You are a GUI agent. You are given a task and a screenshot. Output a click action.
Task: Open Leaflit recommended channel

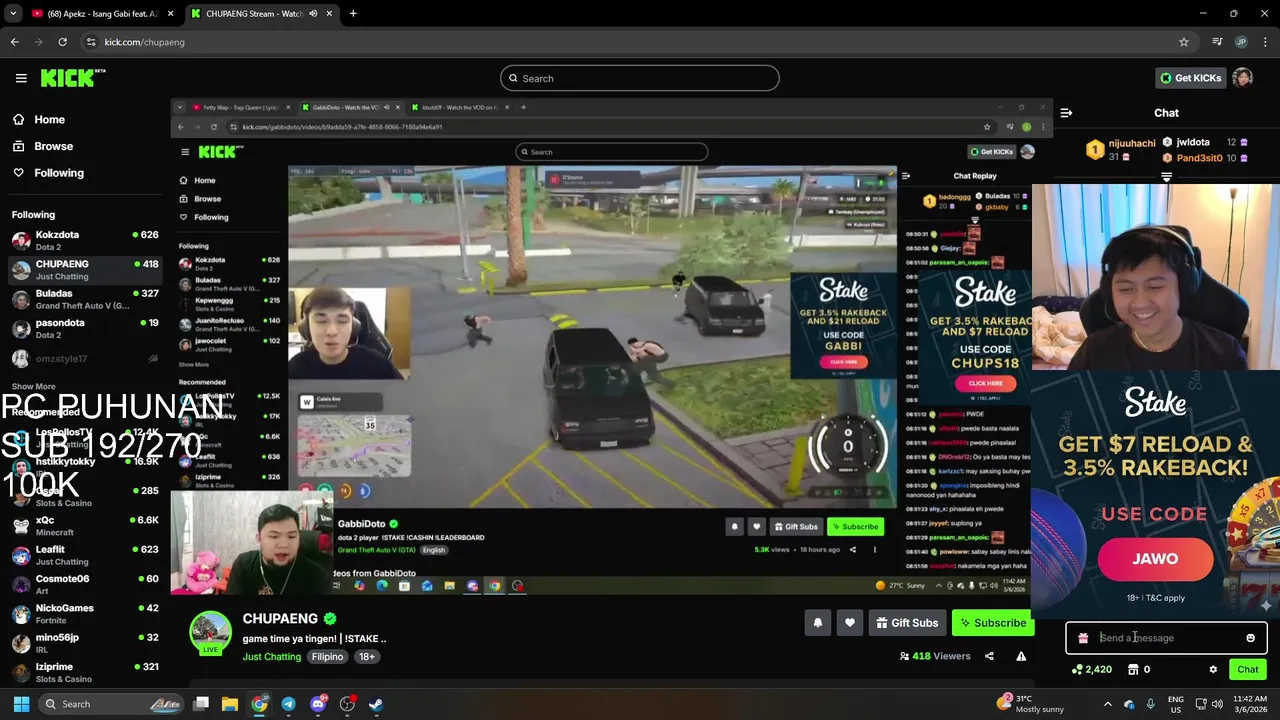[85, 555]
